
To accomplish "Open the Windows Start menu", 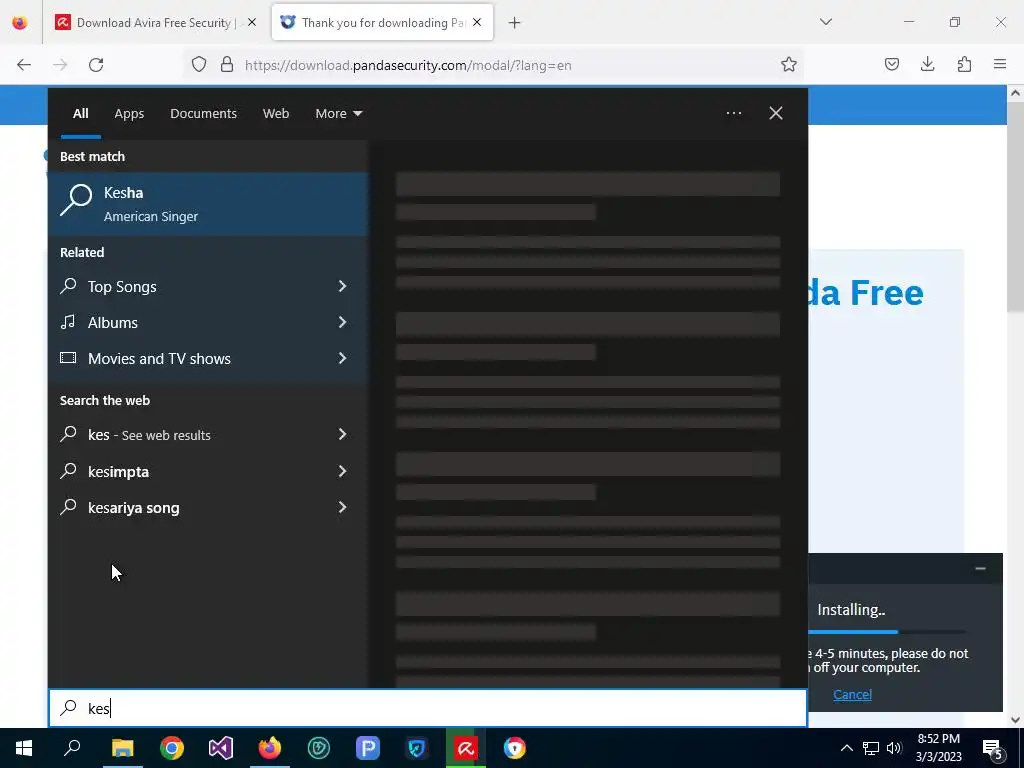I will (24, 748).
